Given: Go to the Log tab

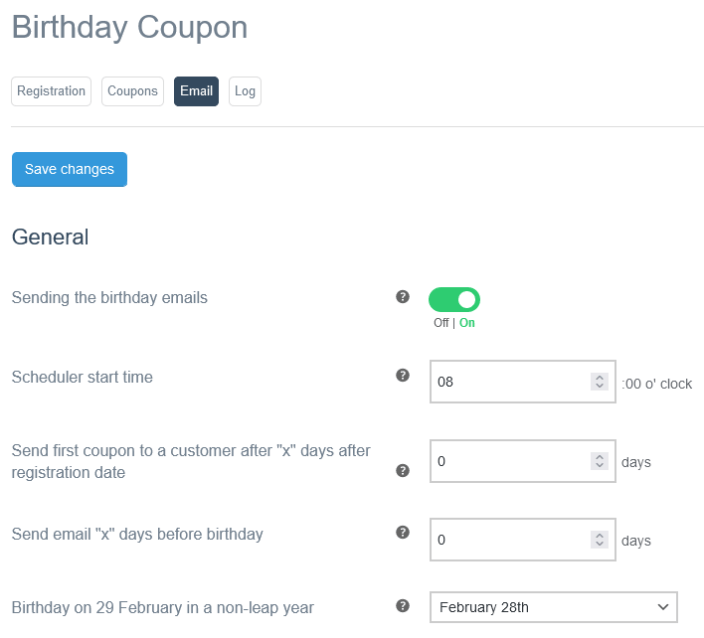Looking at the screenshot, I should [245, 91].
